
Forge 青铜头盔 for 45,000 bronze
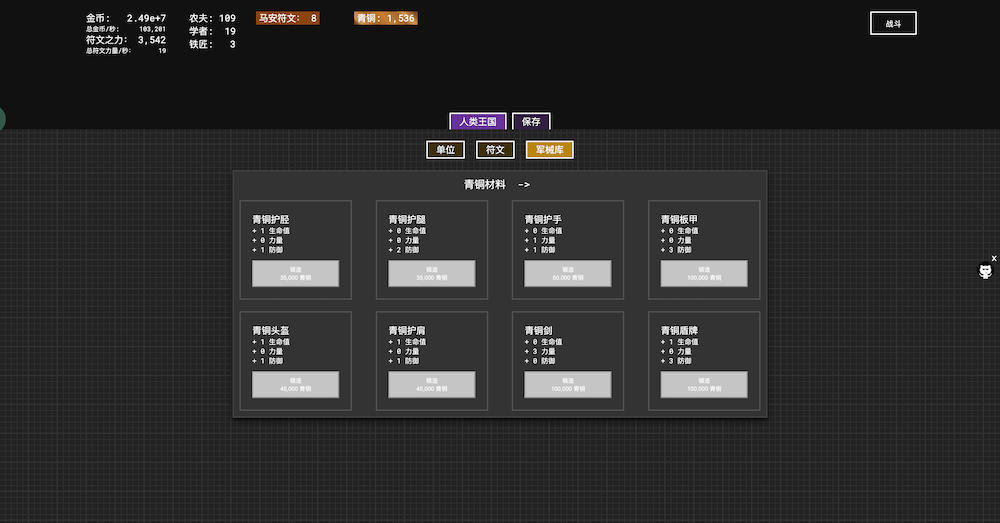click(295, 384)
